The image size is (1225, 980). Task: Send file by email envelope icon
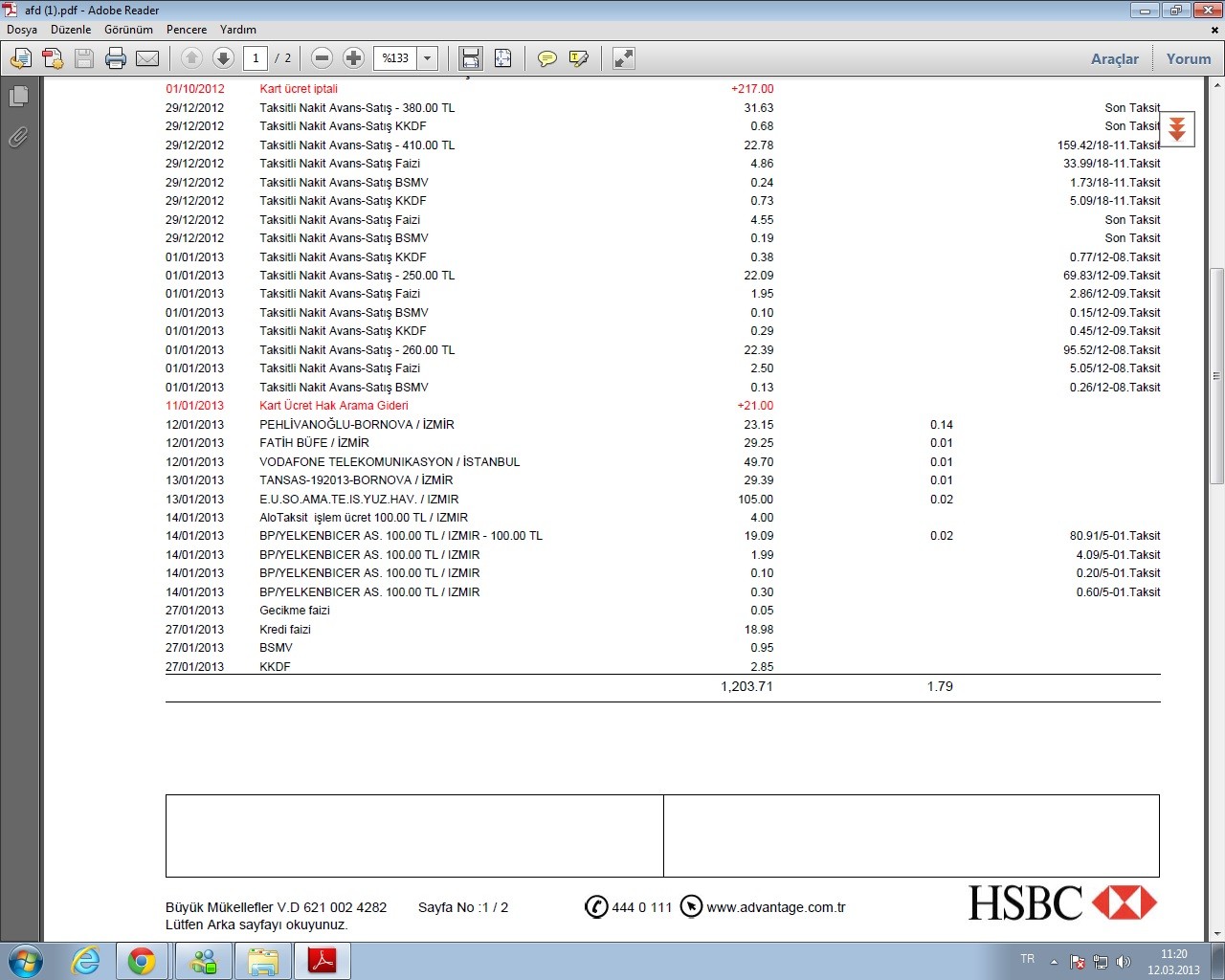[x=147, y=59]
